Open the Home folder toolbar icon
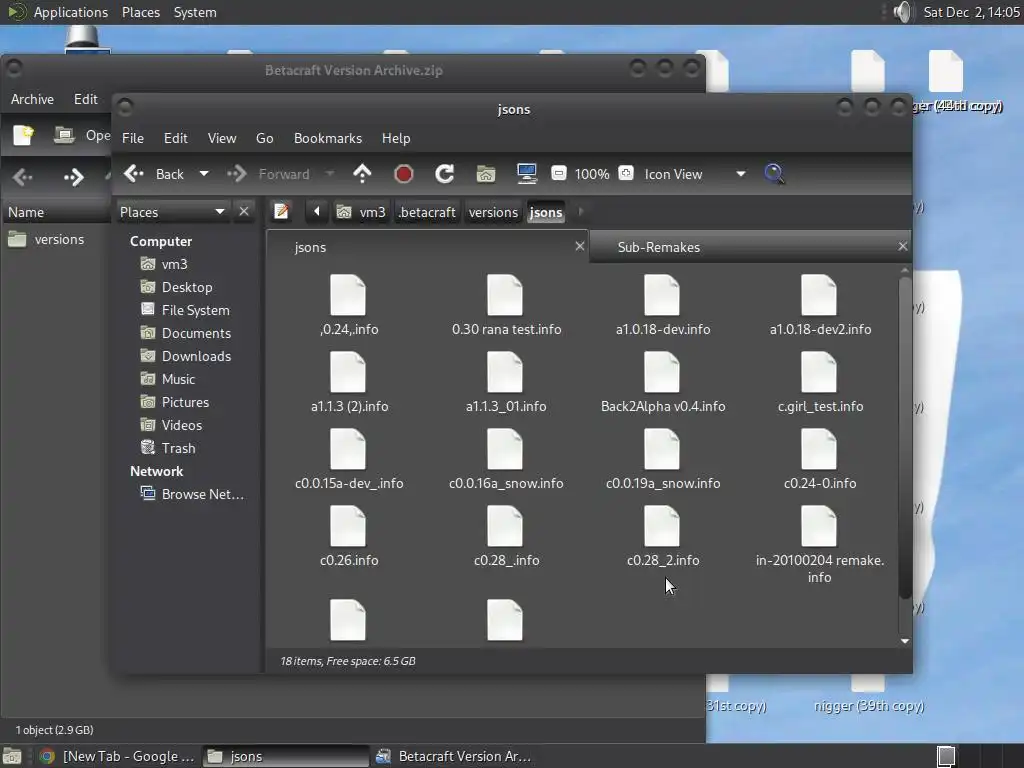The height and width of the screenshot is (768, 1024). (x=486, y=174)
